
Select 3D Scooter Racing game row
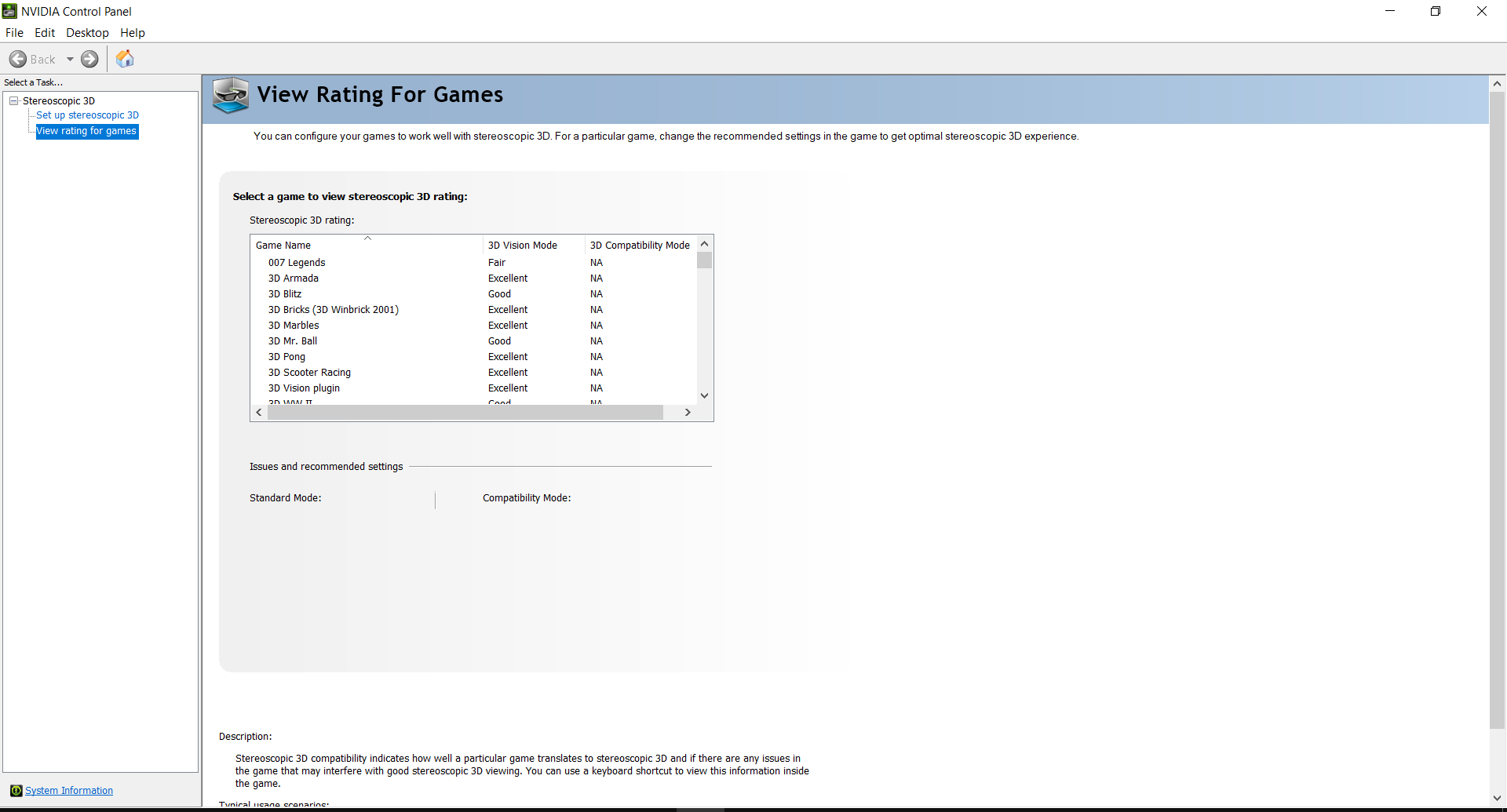[x=474, y=373]
